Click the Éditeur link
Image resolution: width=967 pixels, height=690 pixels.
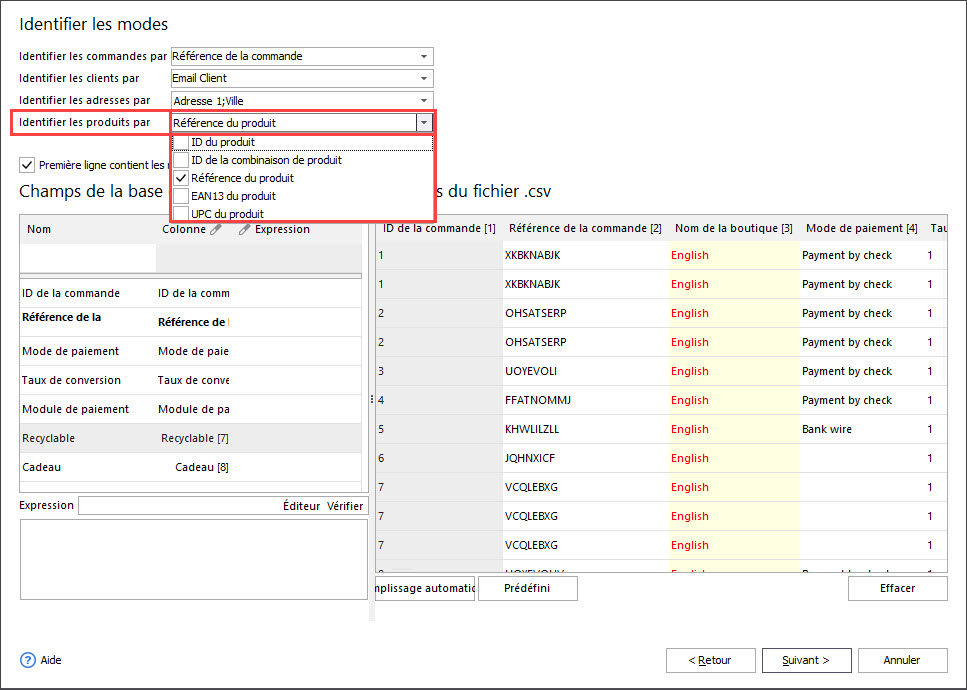click(x=302, y=506)
